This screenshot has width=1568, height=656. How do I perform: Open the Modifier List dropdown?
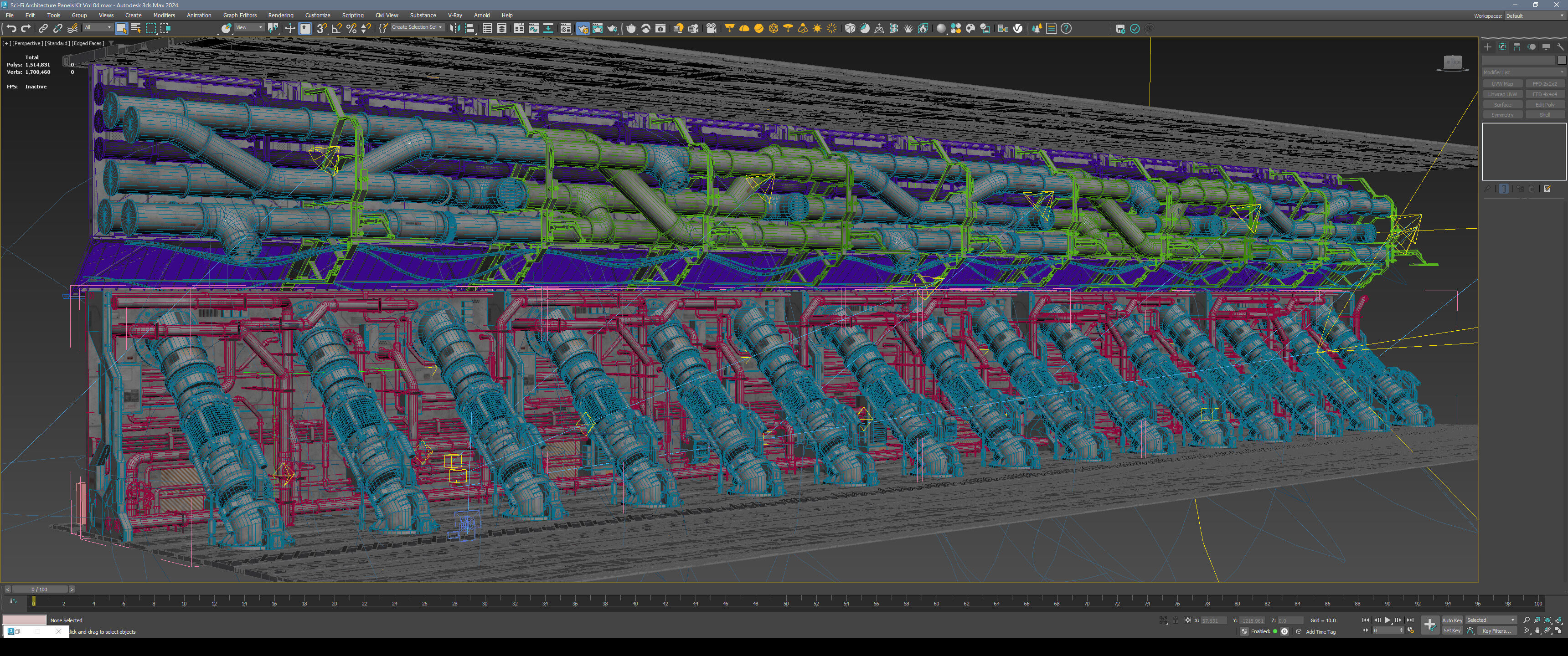pyautogui.click(x=1523, y=72)
